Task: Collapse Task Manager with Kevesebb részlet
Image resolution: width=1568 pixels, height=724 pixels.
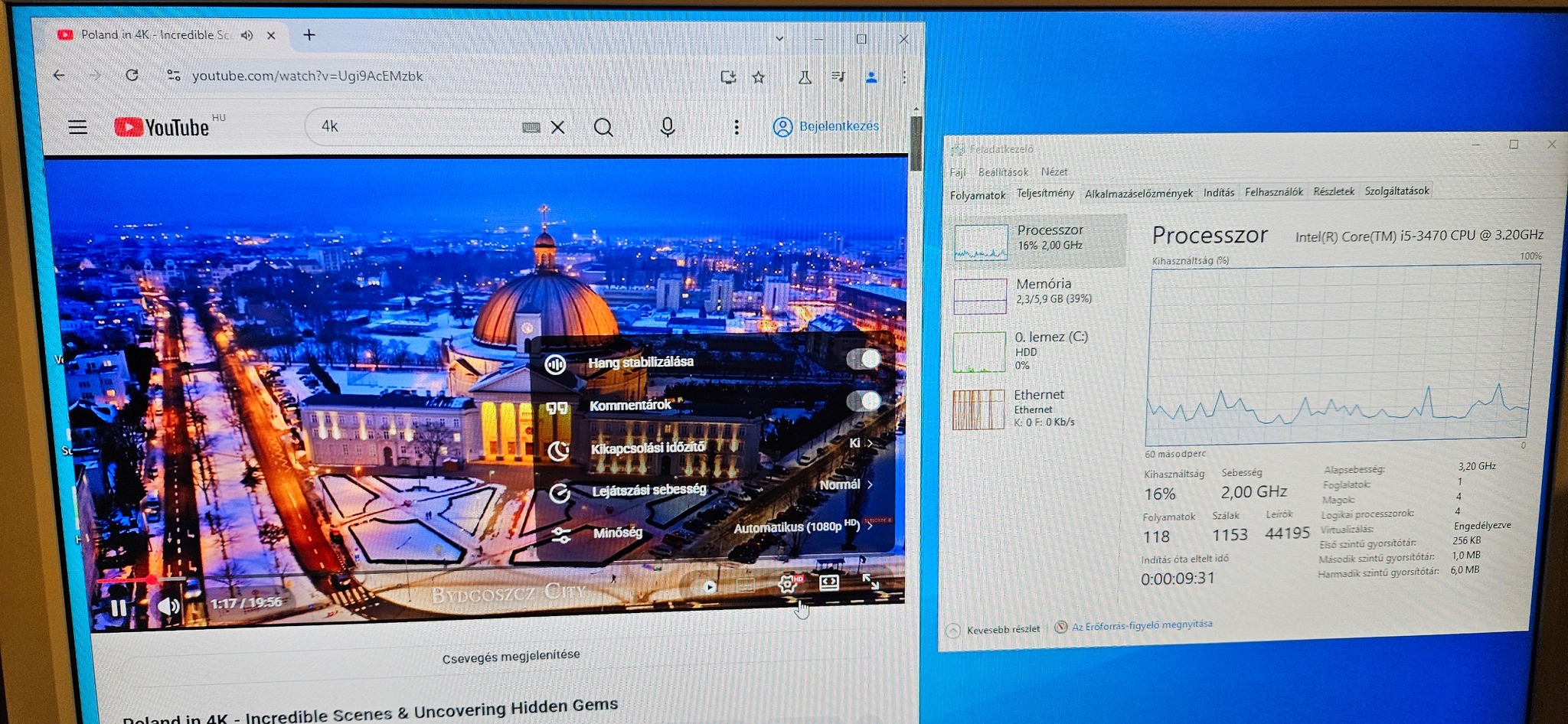Action: coord(995,630)
